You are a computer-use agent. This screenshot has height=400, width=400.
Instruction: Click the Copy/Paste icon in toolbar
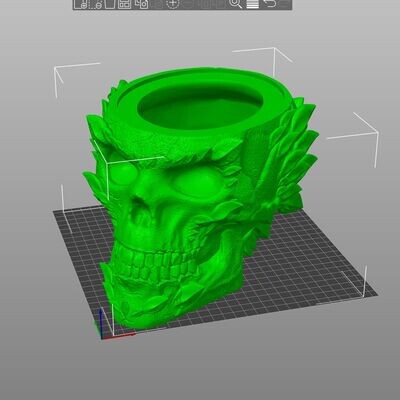coord(142,4)
